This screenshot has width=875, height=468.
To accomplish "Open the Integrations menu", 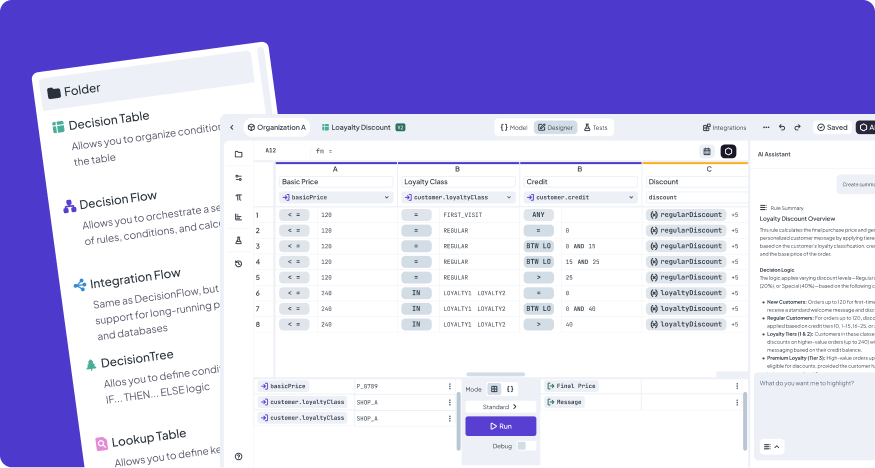I will 724,128.
